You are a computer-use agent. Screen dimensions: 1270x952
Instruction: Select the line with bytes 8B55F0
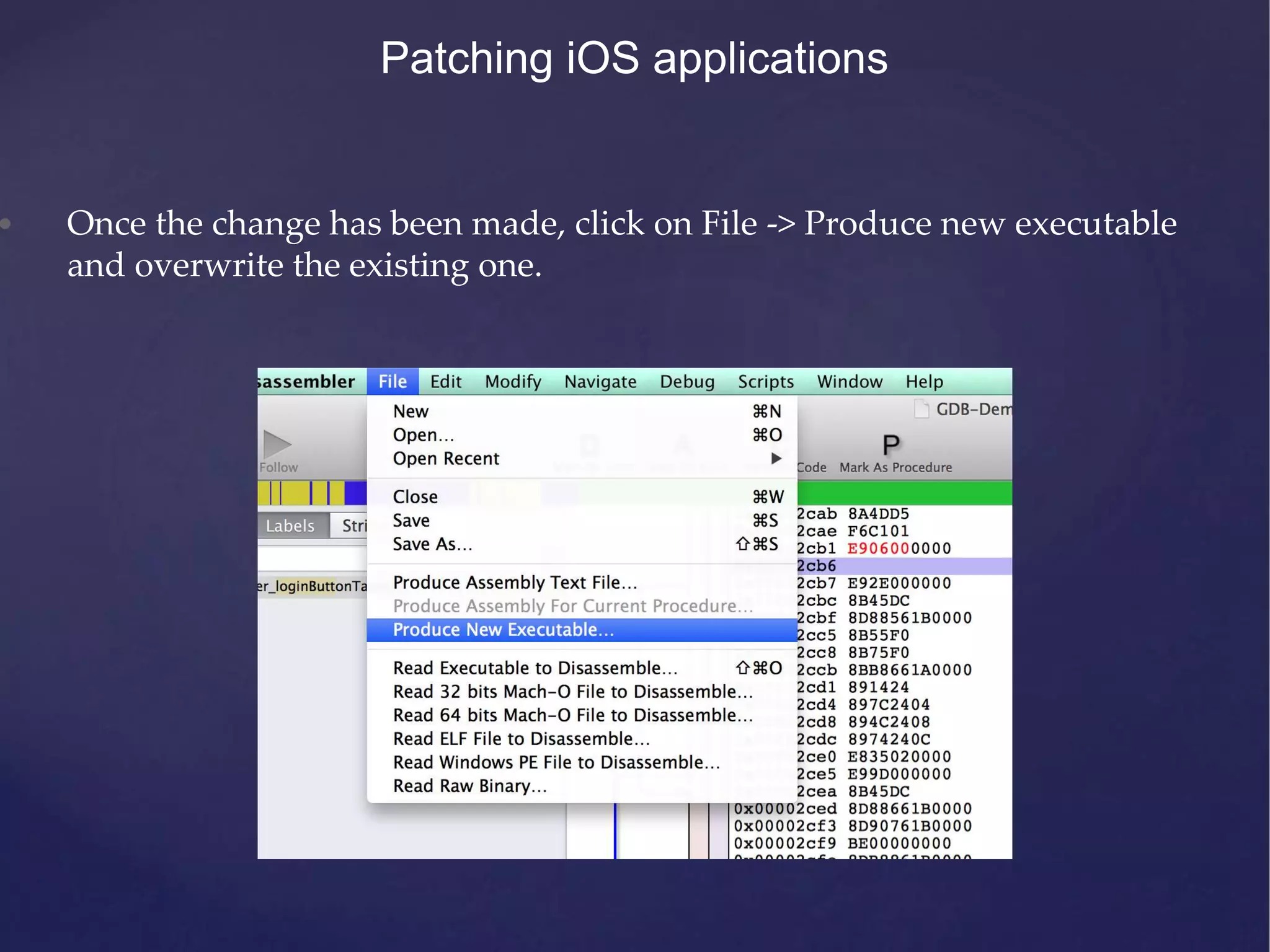pyautogui.click(x=904, y=635)
